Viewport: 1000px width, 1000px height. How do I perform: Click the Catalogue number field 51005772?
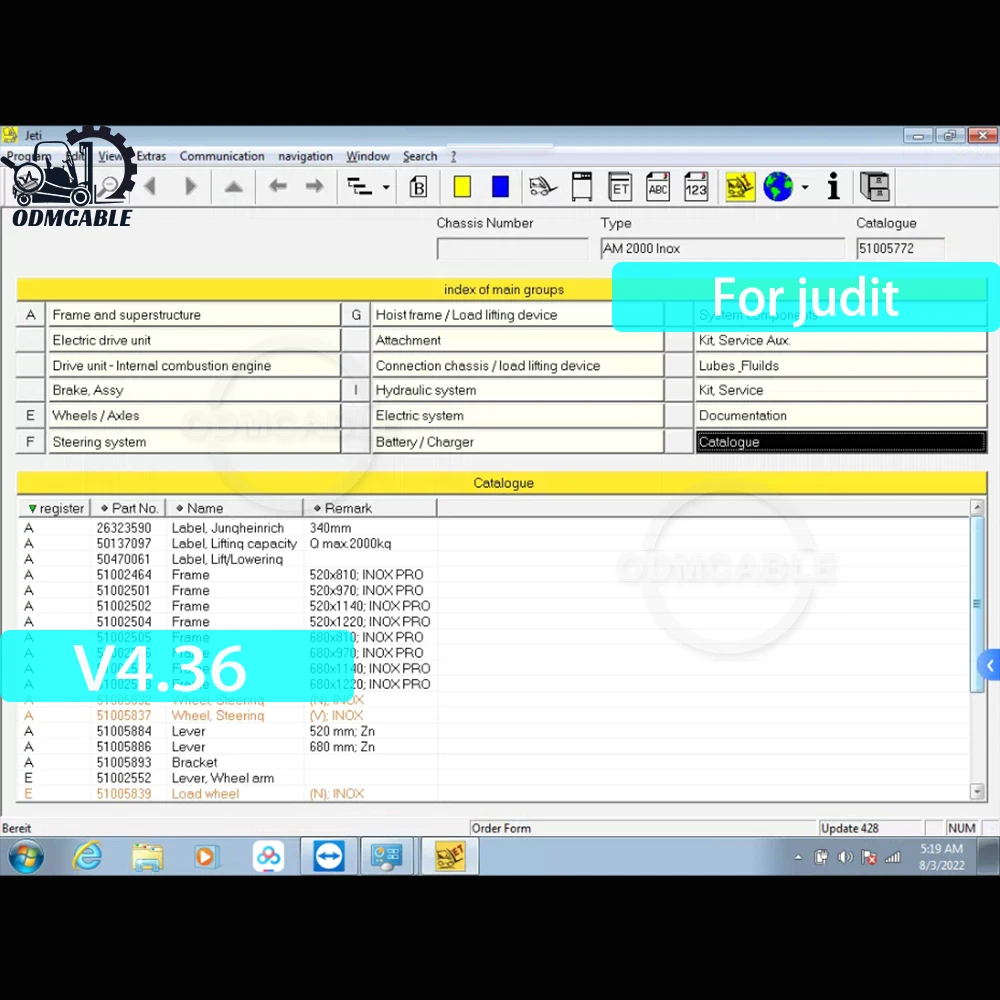tap(900, 249)
